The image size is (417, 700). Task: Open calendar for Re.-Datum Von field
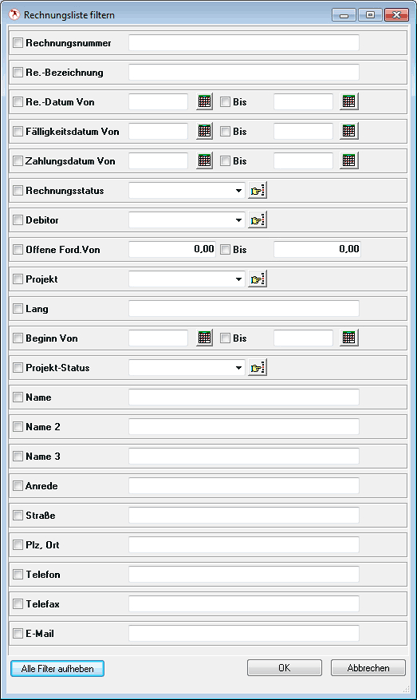pyautogui.click(x=204, y=101)
